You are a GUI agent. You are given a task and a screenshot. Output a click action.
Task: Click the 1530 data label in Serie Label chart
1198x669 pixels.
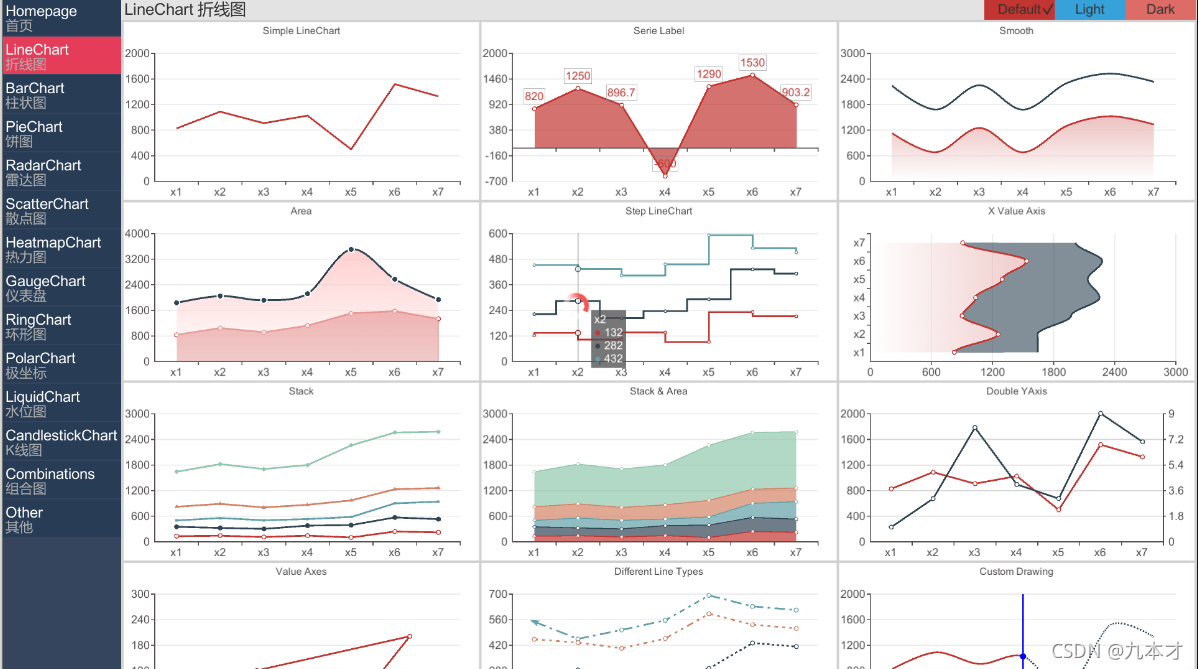pos(752,63)
